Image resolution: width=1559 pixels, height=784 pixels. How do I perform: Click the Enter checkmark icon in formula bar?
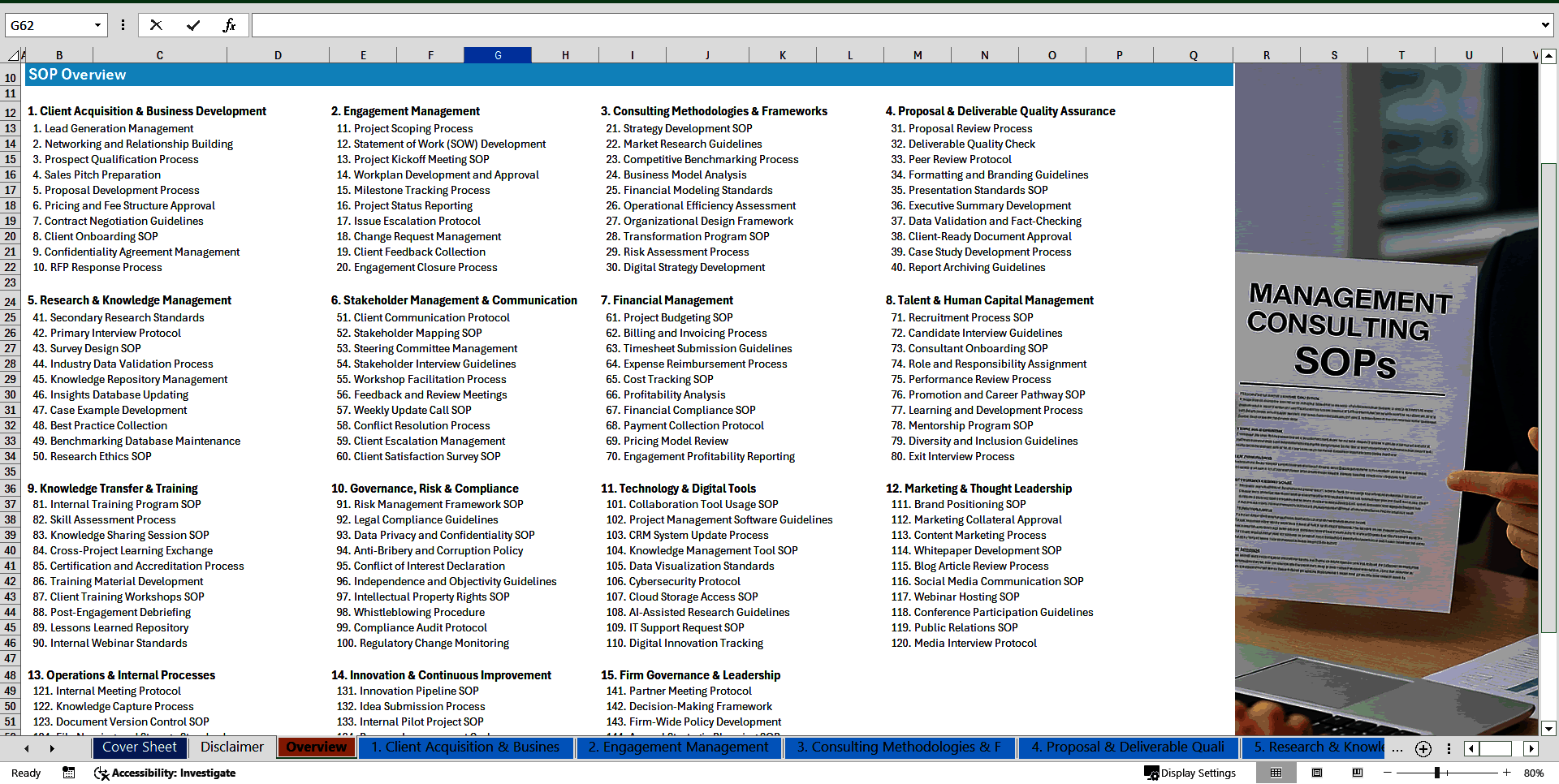click(193, 25)
